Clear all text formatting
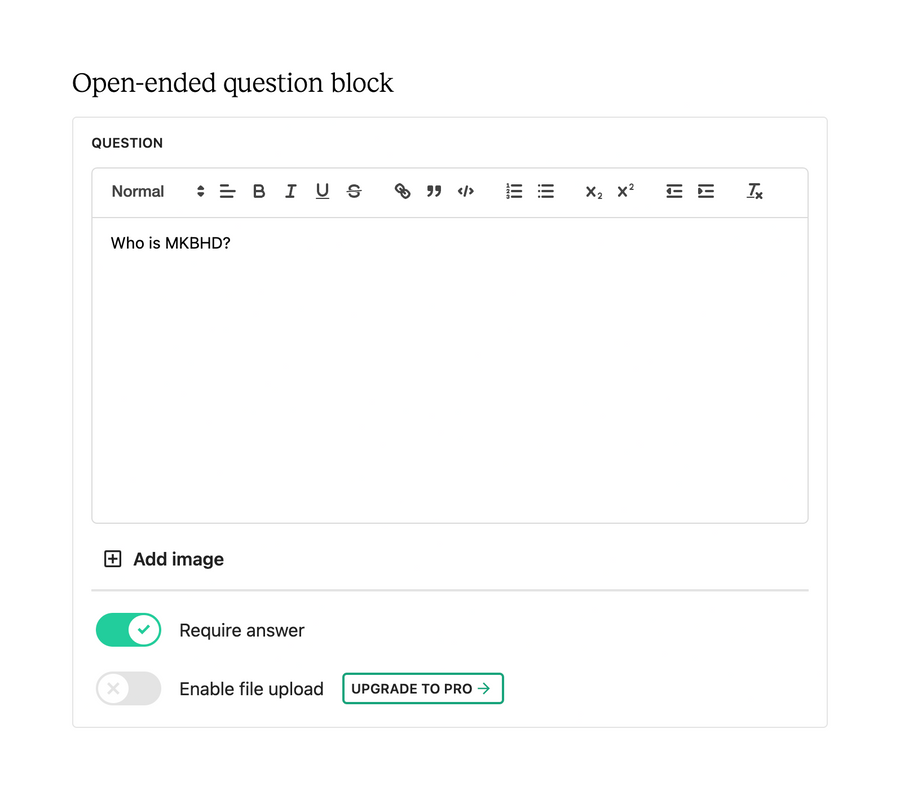Viewport: 900px width, 800px height. [x=754, y=191]
